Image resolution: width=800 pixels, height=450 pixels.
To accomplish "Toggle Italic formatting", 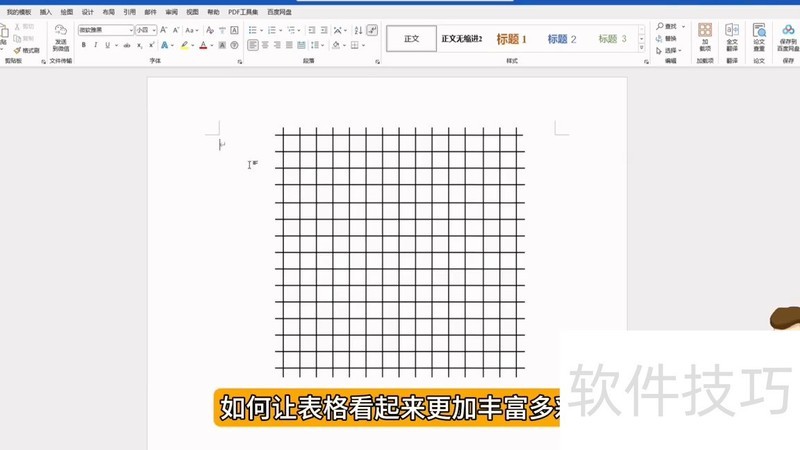I will coord(95,45).
